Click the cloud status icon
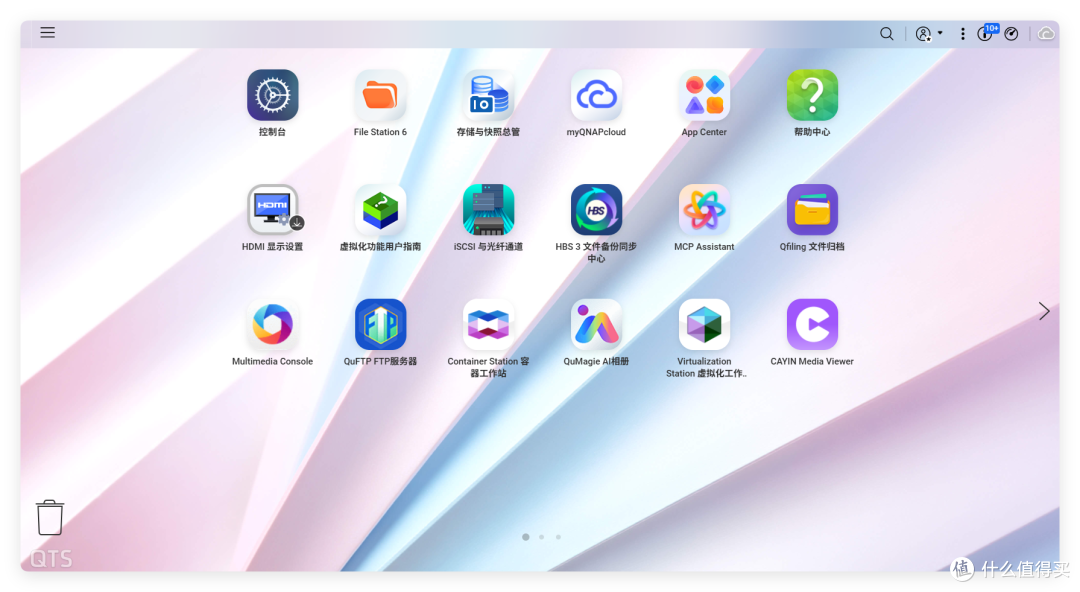This screenshot has height=592, width=1080. click(1046, 34)
